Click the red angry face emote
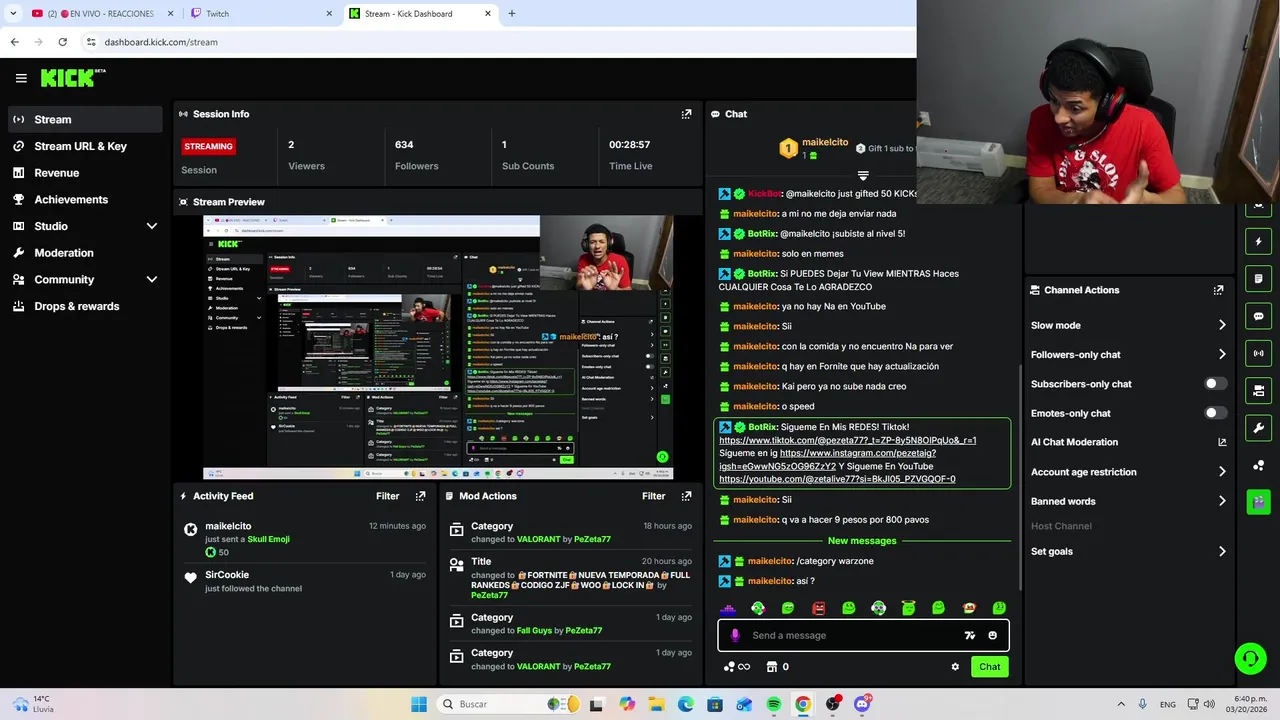 click(x=818, y=608)
